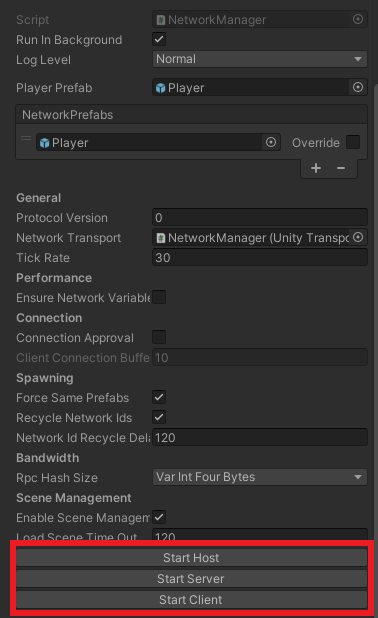Click the Bandwidth section heading
This screenshot has width=378, height=618.
(x=48, y=458)
